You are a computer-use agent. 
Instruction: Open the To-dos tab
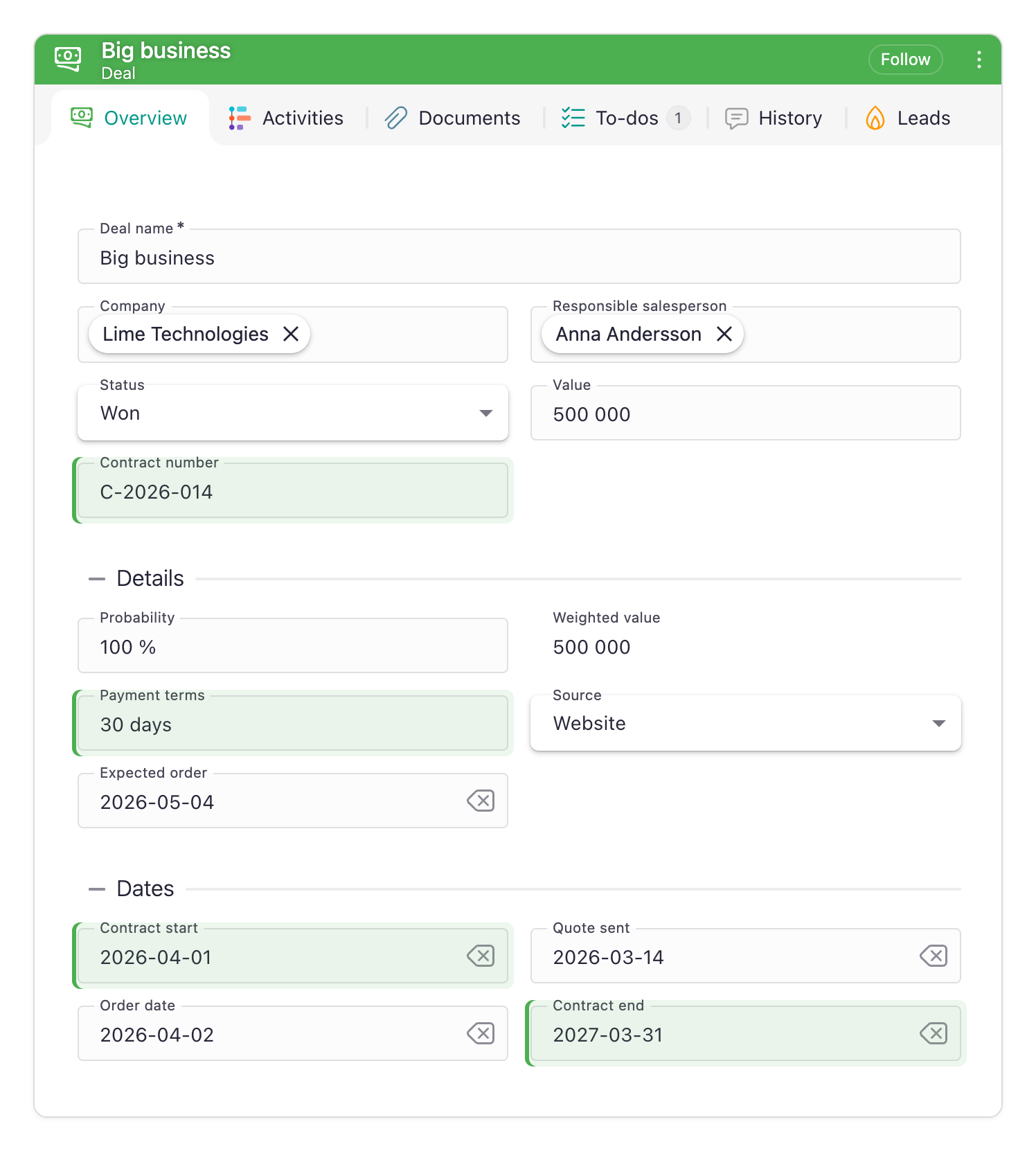[625, 118]
